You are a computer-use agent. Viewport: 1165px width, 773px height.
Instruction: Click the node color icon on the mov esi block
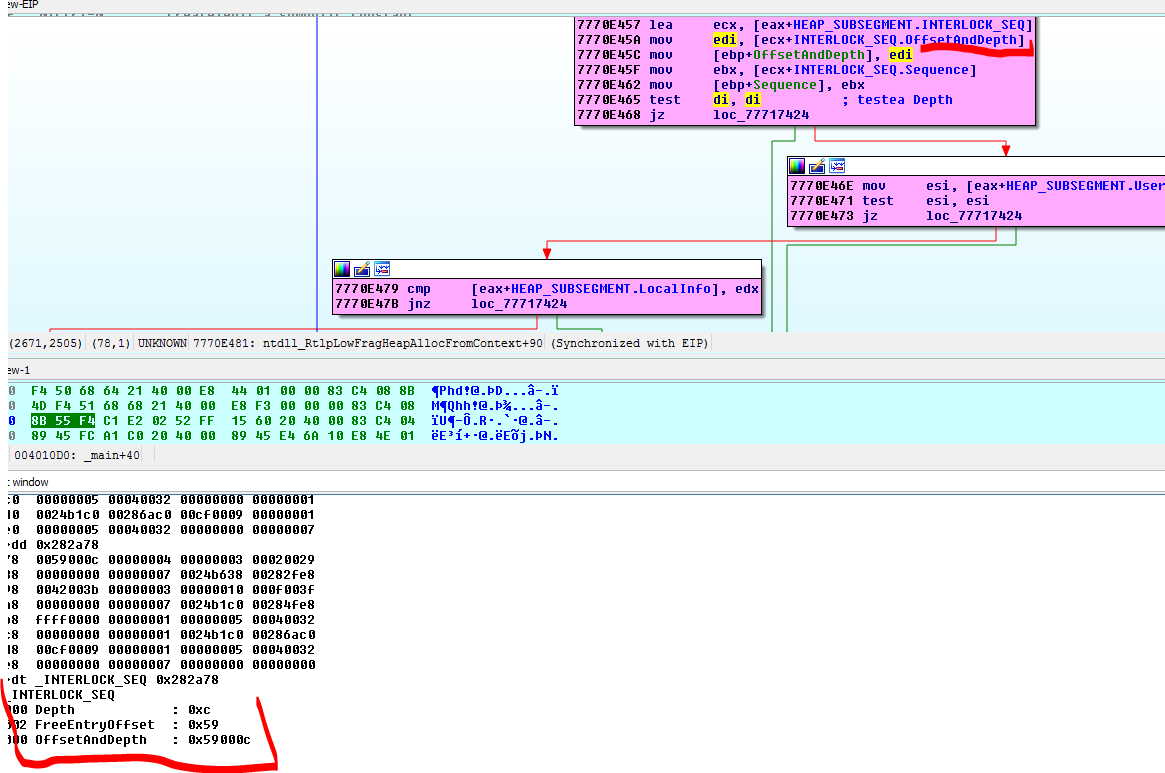pos(797,165)
